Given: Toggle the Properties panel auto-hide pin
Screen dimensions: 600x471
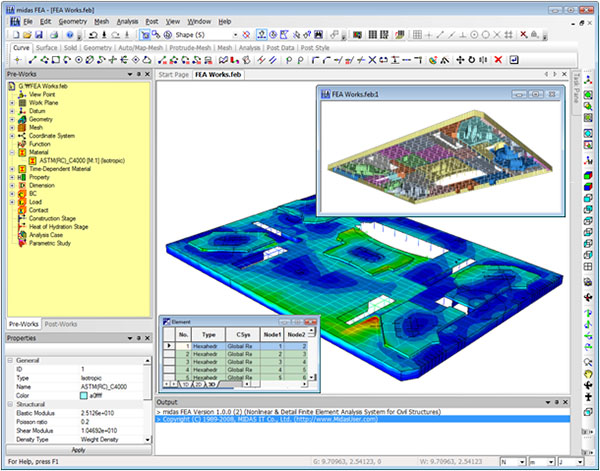Looking at the screenshot, I should (139, 338).
